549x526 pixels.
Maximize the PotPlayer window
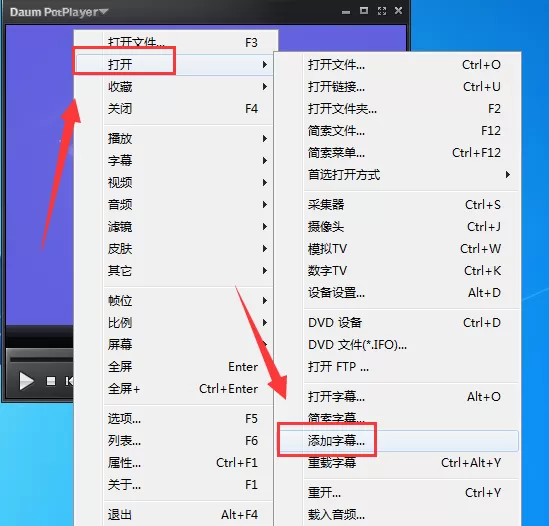click(x=364, y=11)
